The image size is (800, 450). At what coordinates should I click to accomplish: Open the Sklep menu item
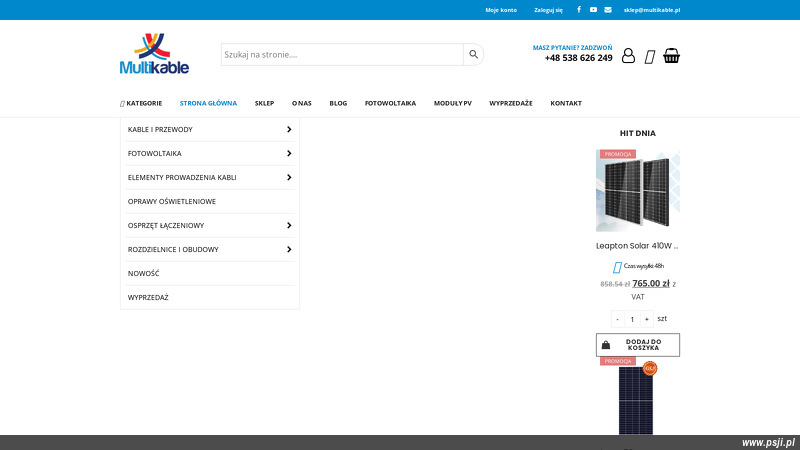click(264, 103)
